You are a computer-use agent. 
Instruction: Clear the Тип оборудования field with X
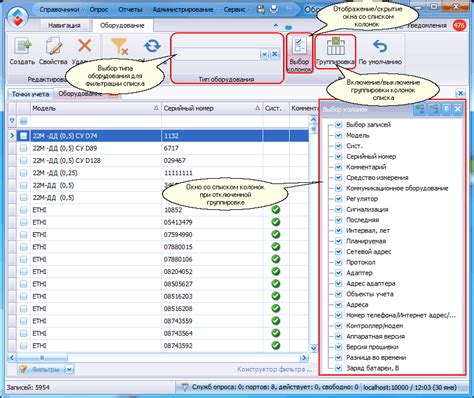(x=274, y=54)
